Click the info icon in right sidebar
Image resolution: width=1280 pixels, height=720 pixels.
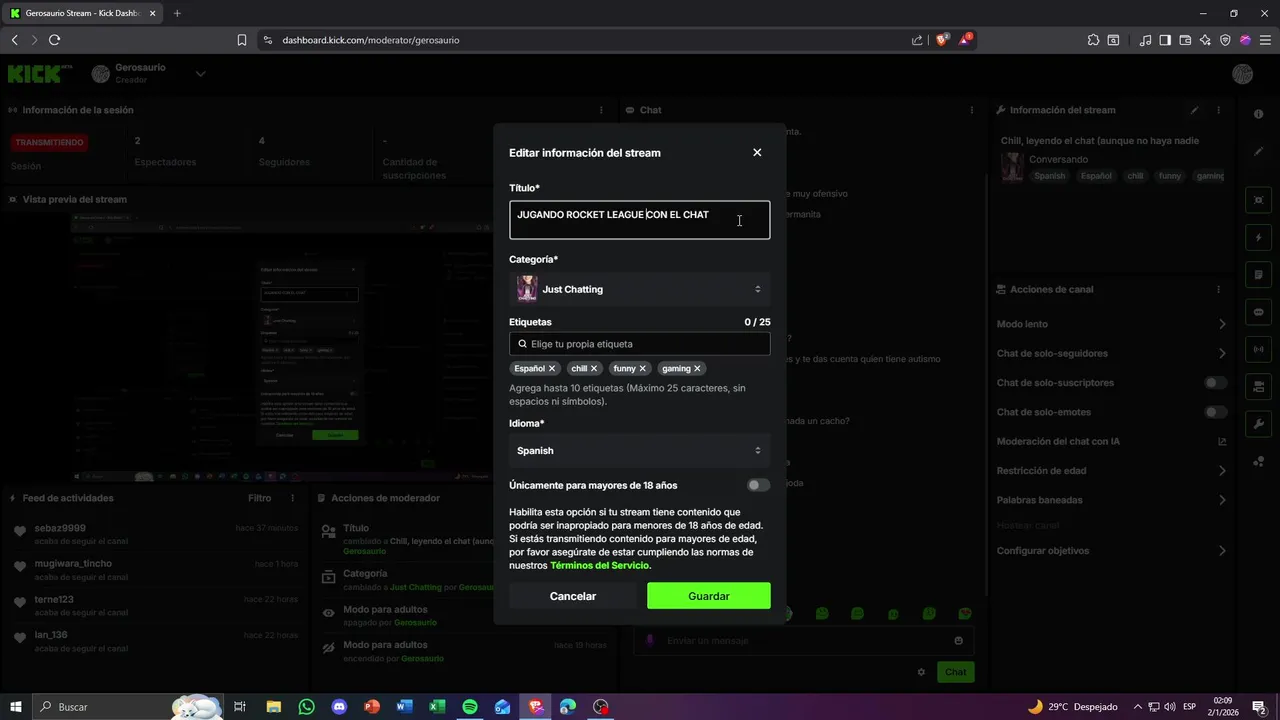[1258, 114]
